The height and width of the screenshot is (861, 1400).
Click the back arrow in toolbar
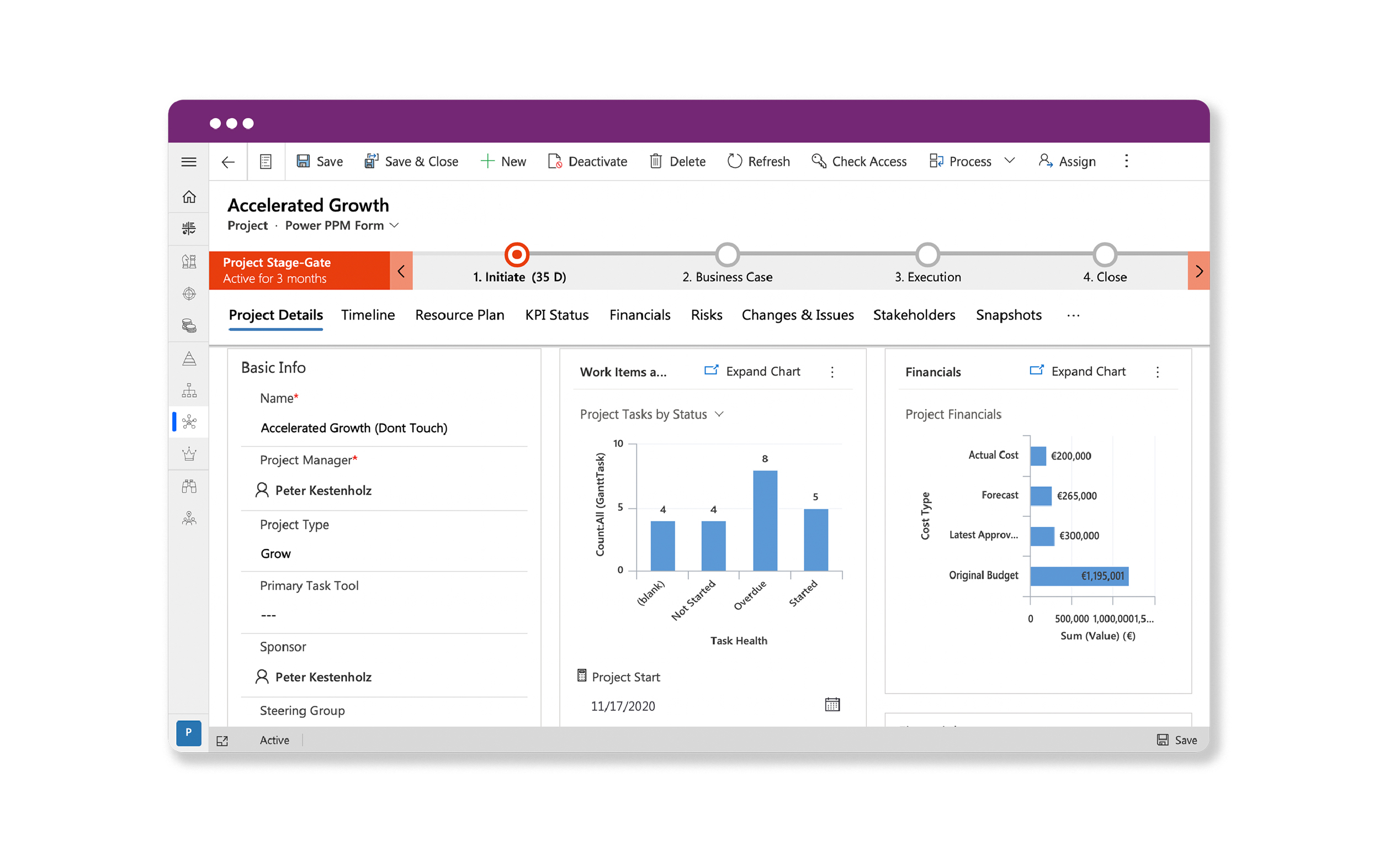coord(227,162)
